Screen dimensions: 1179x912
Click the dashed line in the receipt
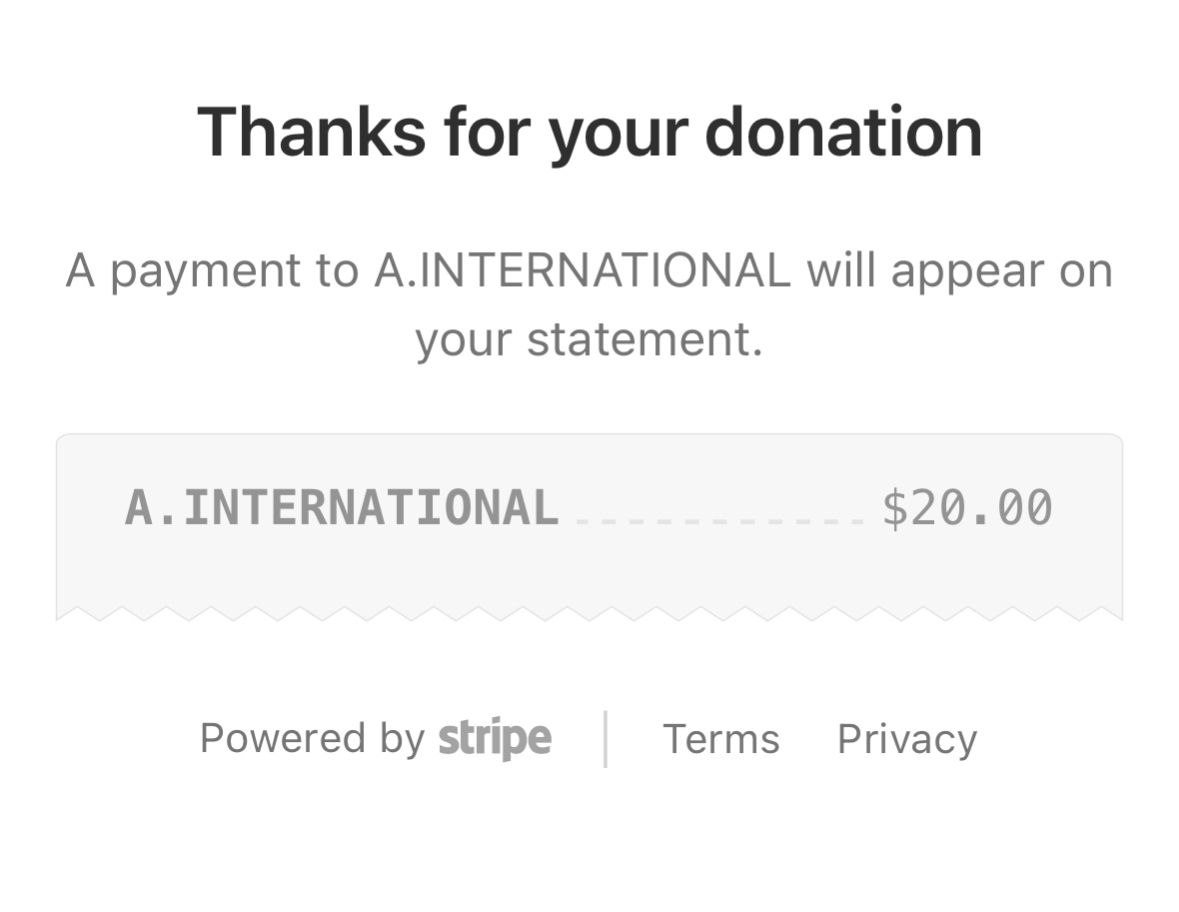720,521
